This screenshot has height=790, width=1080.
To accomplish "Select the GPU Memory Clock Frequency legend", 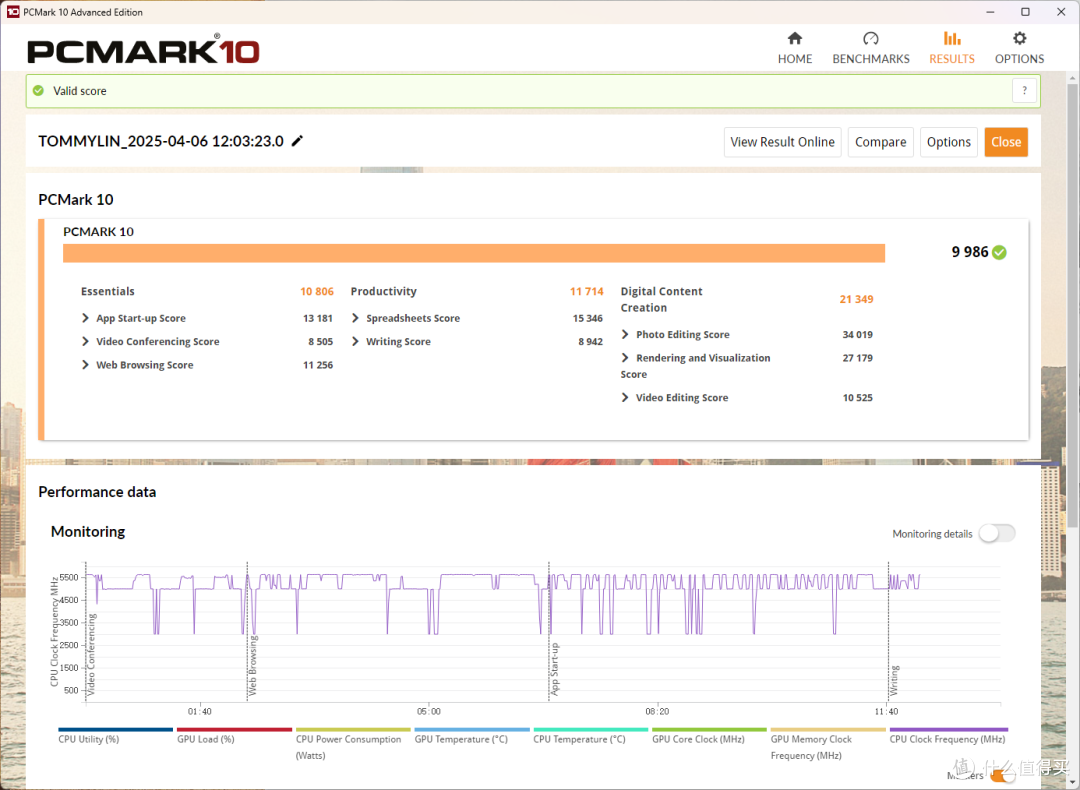I will (x=828, y=745).
